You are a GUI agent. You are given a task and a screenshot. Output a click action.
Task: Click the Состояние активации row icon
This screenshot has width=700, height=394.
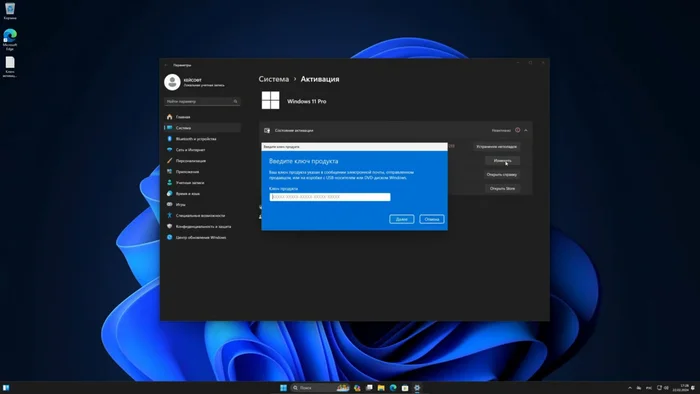coord(267,130)
